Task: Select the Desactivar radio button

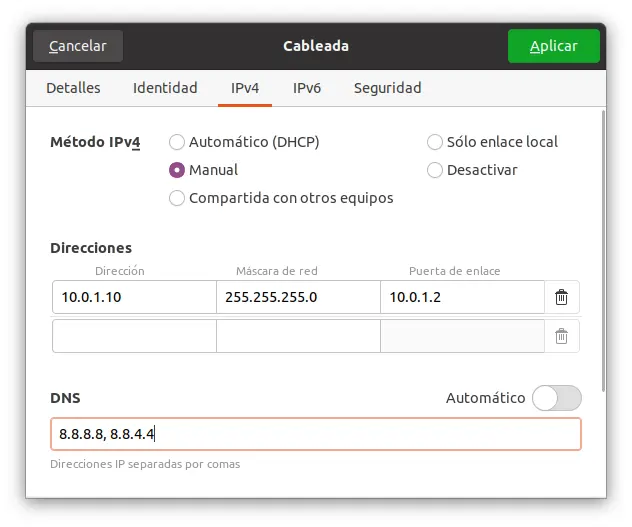Action: pos(435,170)
